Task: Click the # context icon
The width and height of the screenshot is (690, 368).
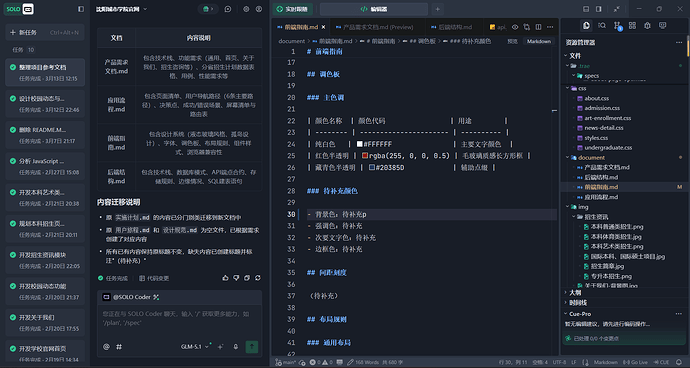Action: click(x=119, y=347)
